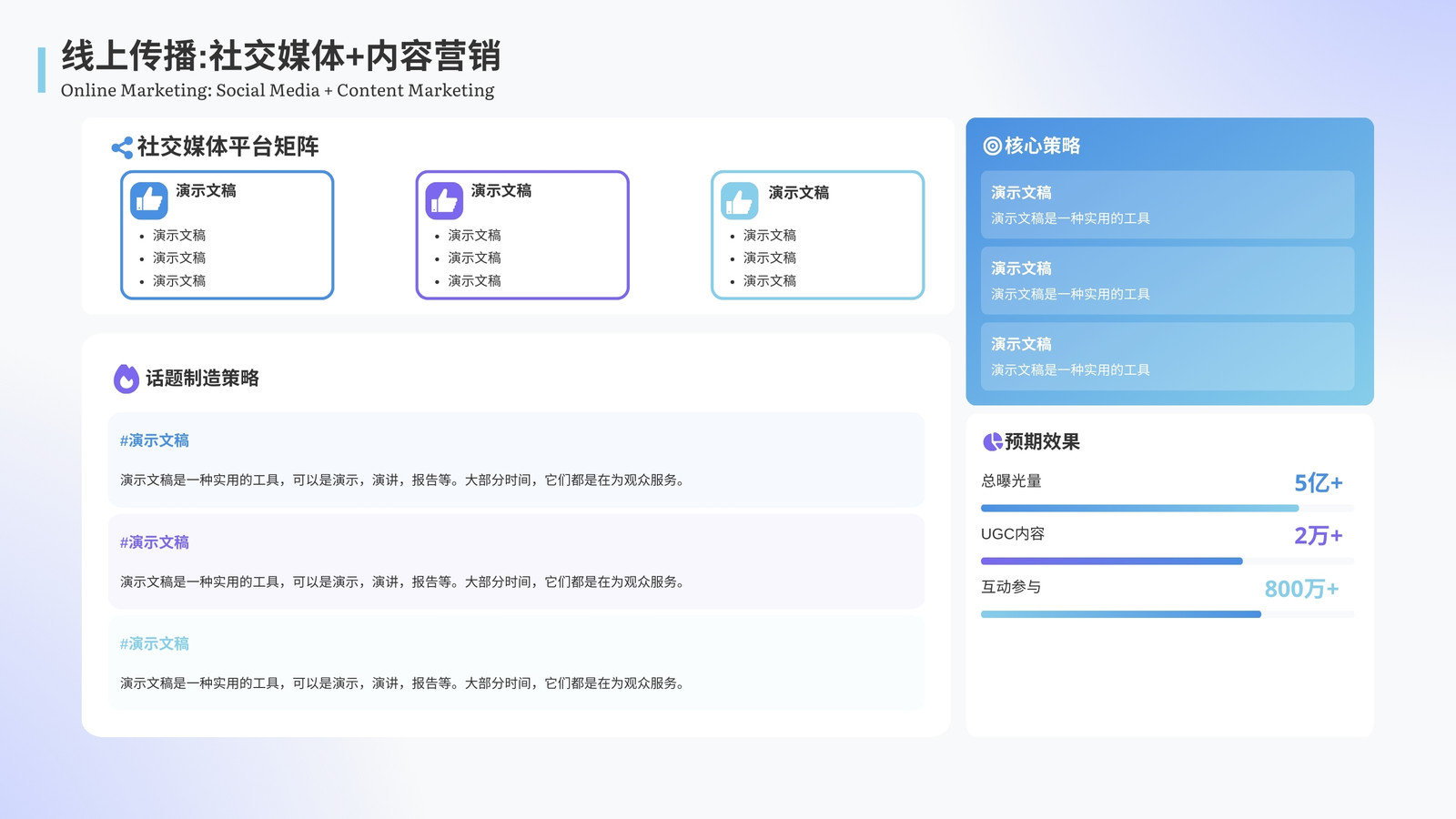The width and height of the screenshot is (1456, 819).
Task: Click the flame icon beside 话题制造策略
Action: (x=126, y=379)
